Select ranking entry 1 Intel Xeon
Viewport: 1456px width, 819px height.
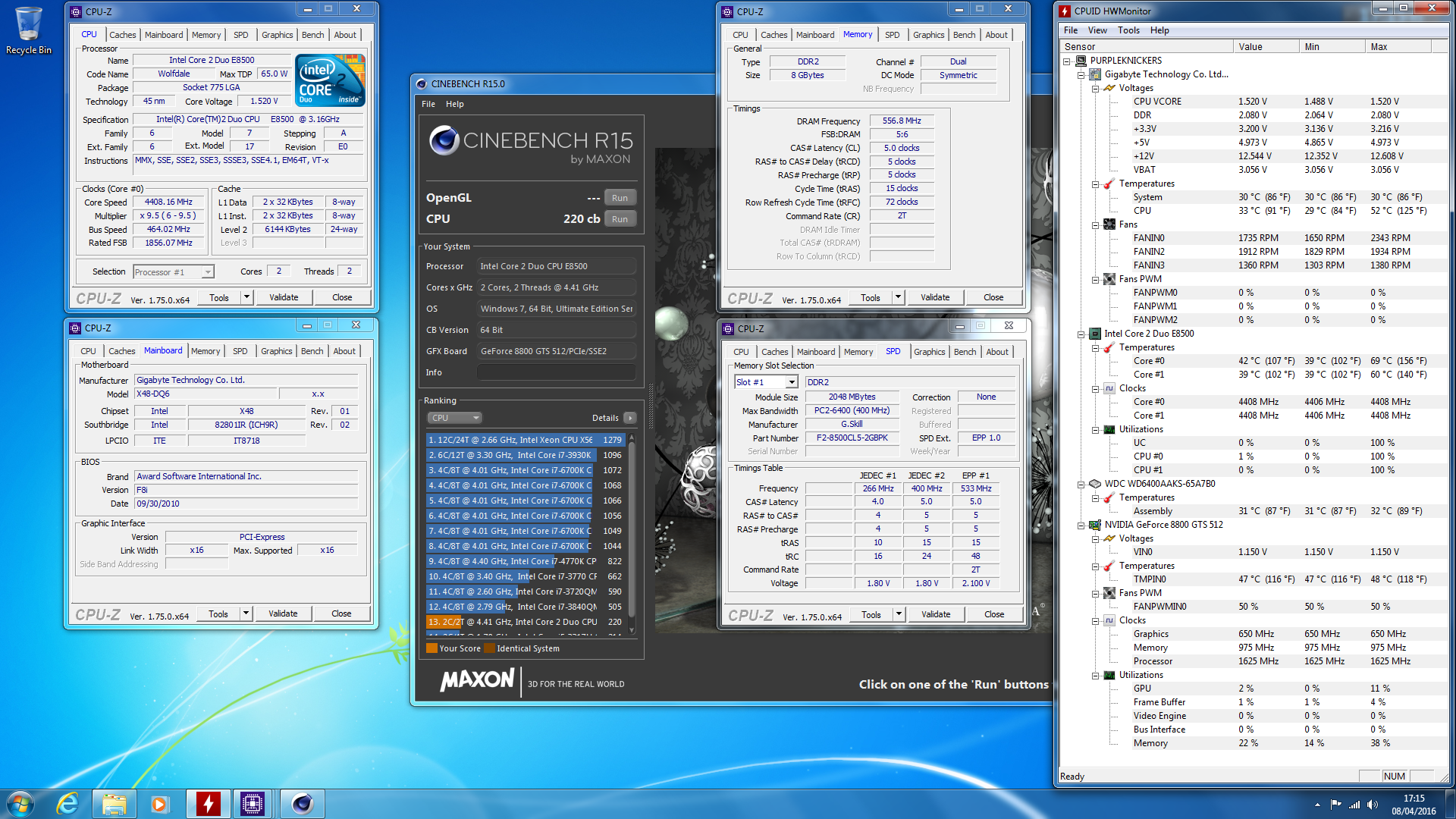coord(525,440)
